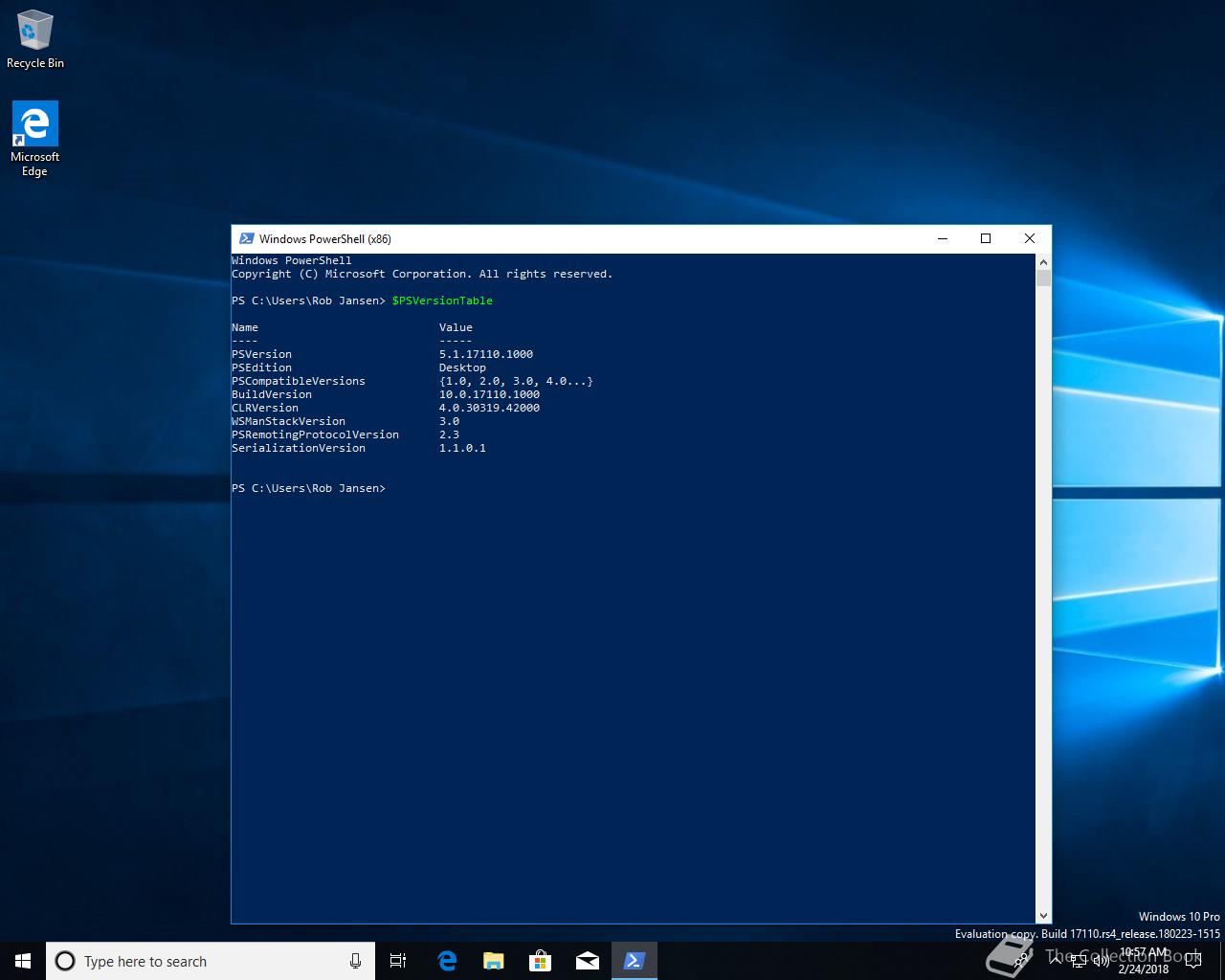Click the '$PSVersionTable' command text
This screenshot has width=1225, height=980.
(442, 301)
